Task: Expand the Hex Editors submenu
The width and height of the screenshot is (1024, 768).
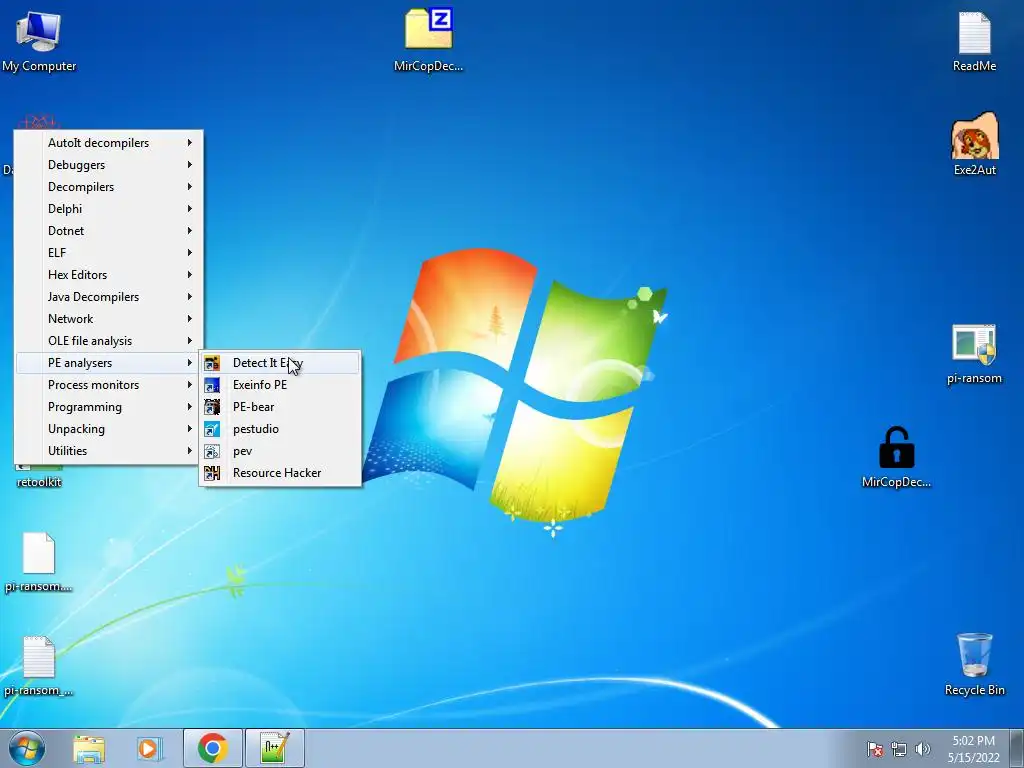Action: pos(108,275)
